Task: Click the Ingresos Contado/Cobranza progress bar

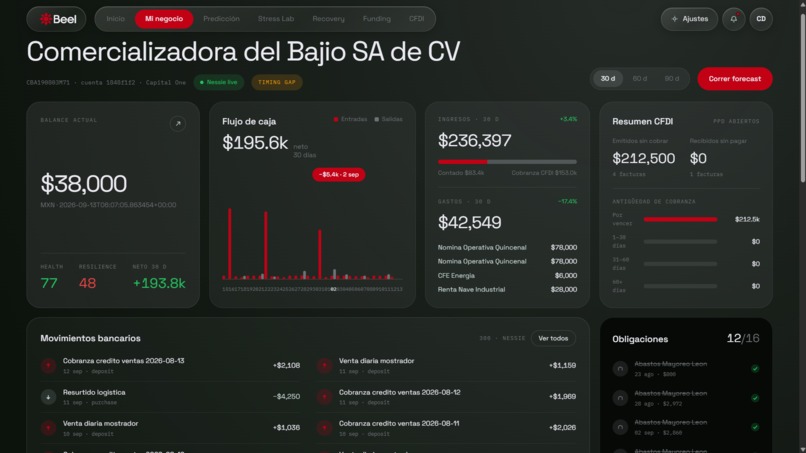Action: tap(507, 162)
